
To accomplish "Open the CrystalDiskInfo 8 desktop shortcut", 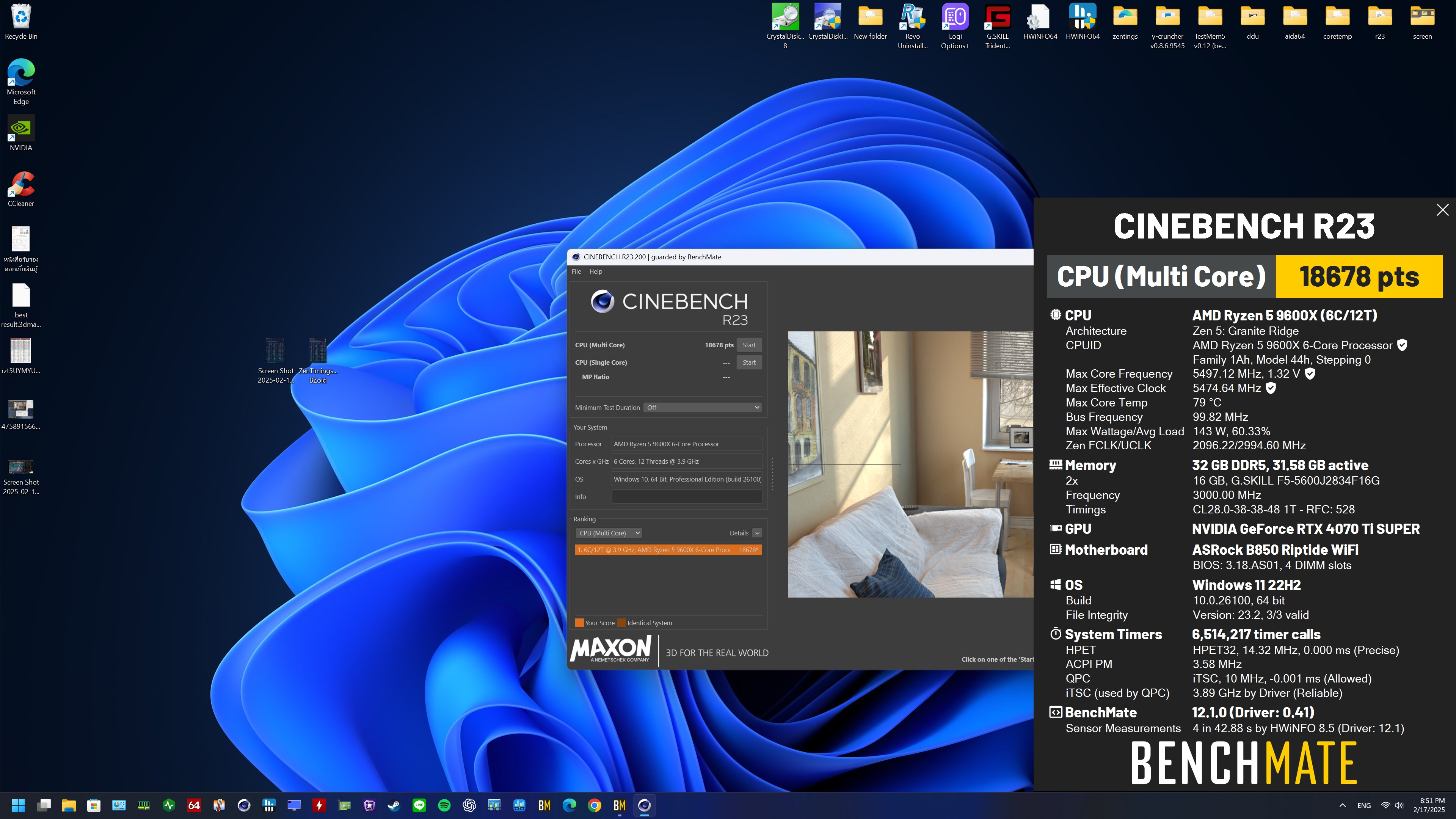I will 785,25.
